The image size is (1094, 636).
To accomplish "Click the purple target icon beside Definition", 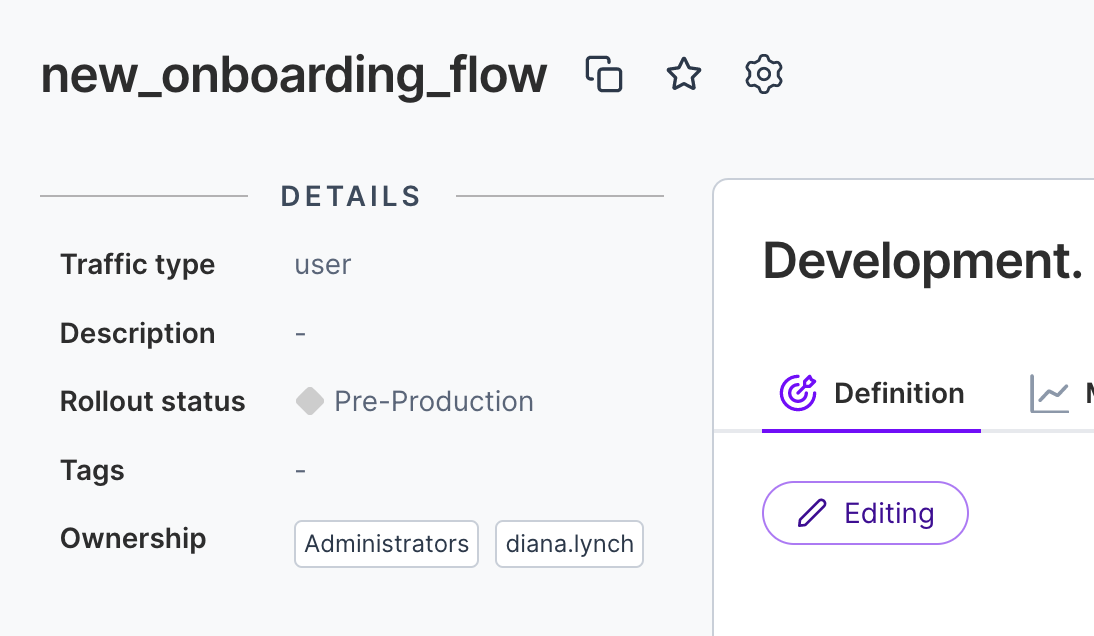I will coord(798,393).
